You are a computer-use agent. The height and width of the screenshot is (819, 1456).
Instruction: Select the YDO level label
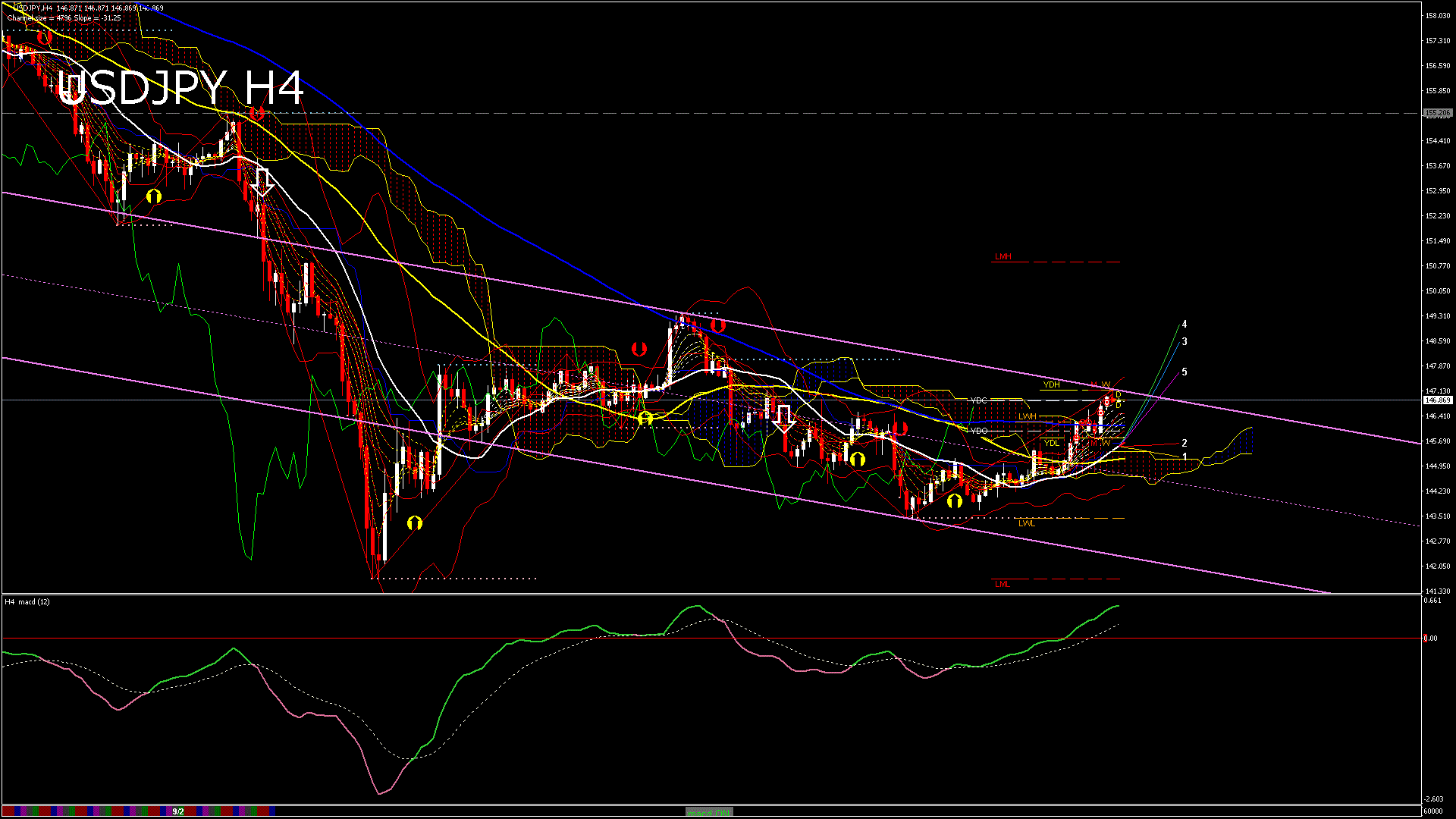(979, 431)
